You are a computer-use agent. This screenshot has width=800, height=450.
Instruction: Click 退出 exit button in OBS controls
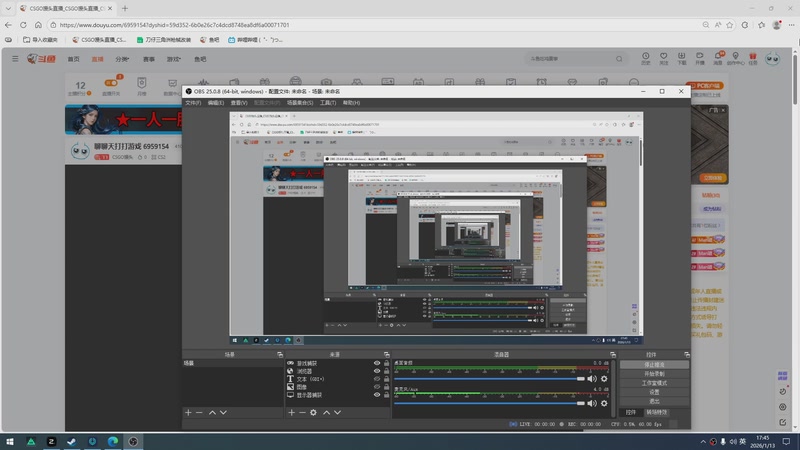click(x=654, y=402)
